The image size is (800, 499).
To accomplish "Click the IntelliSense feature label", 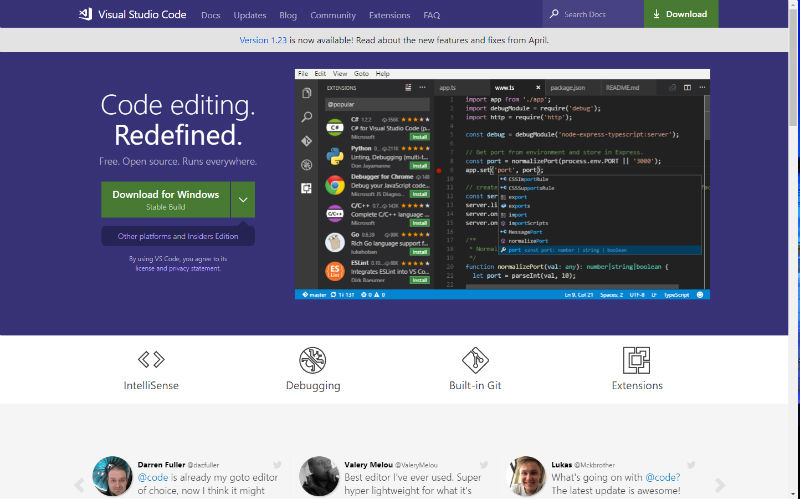I will coord(151,386).
